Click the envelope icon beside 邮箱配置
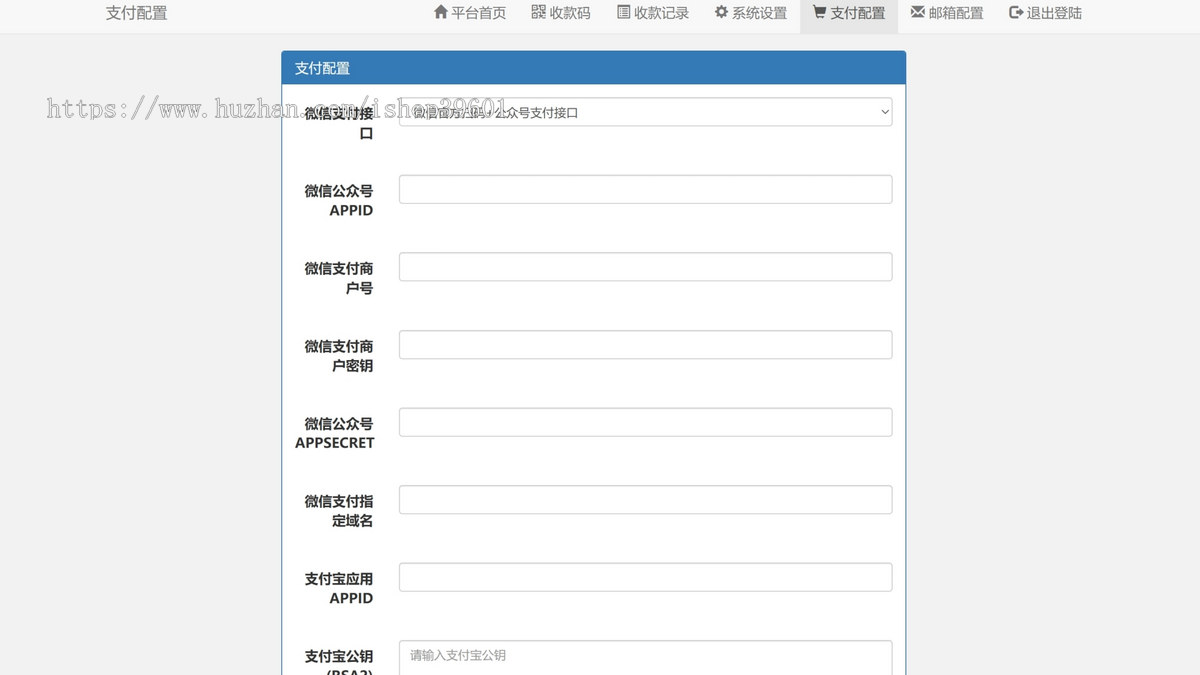 click(x=917, y=12)
